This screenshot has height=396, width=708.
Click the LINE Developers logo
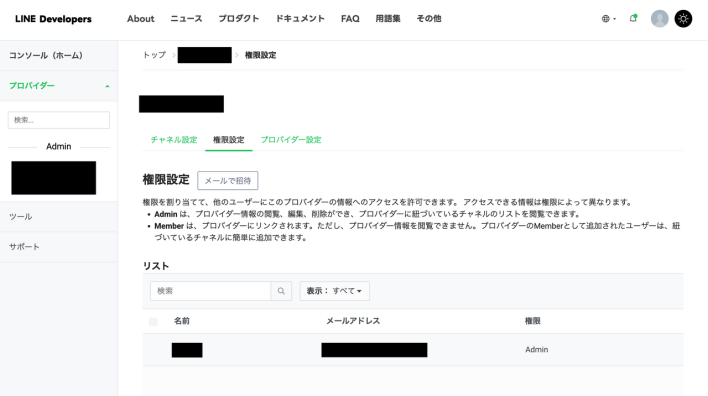tap(53, 19)
